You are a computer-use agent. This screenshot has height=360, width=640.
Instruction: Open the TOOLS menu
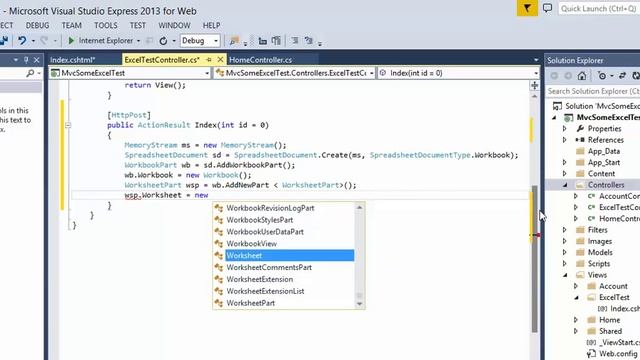point(106,25)
